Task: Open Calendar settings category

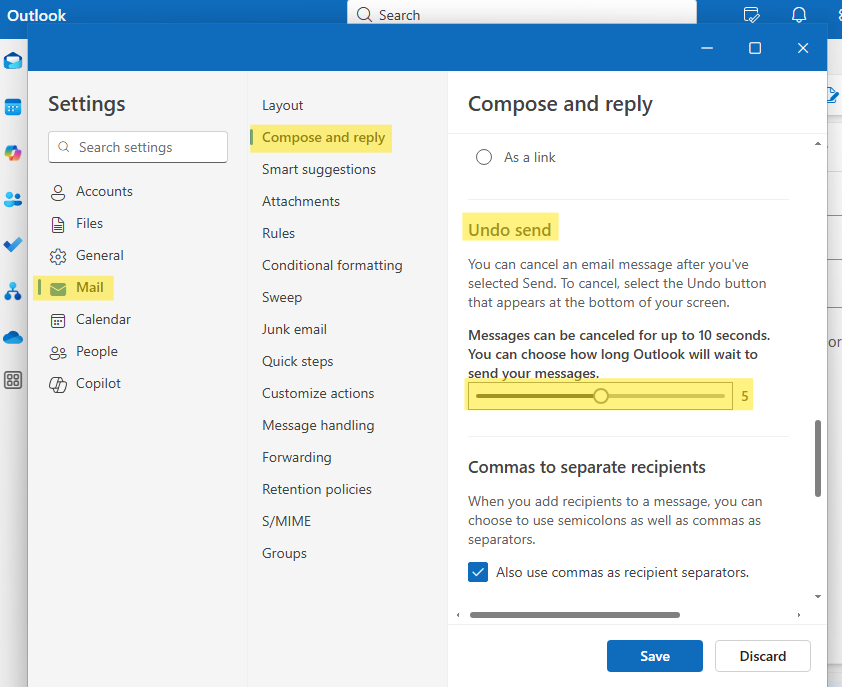Action: coord(90,320)
